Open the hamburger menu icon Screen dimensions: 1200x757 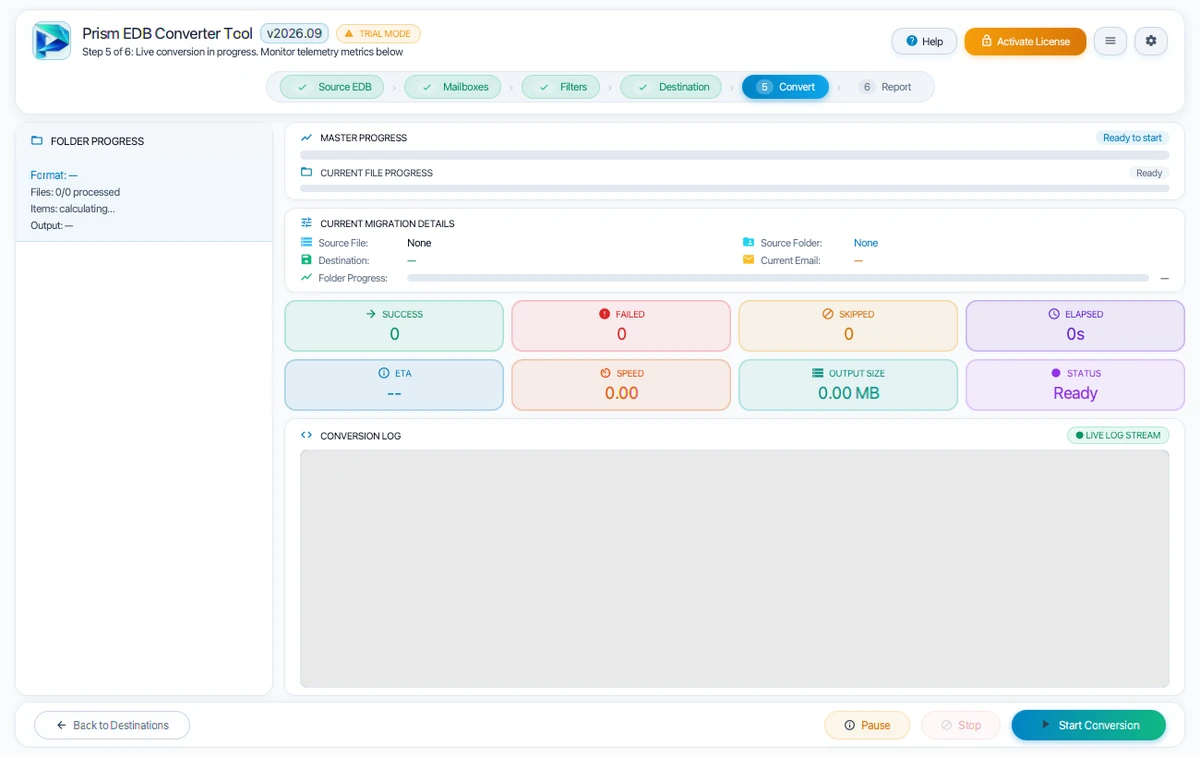1110,41
